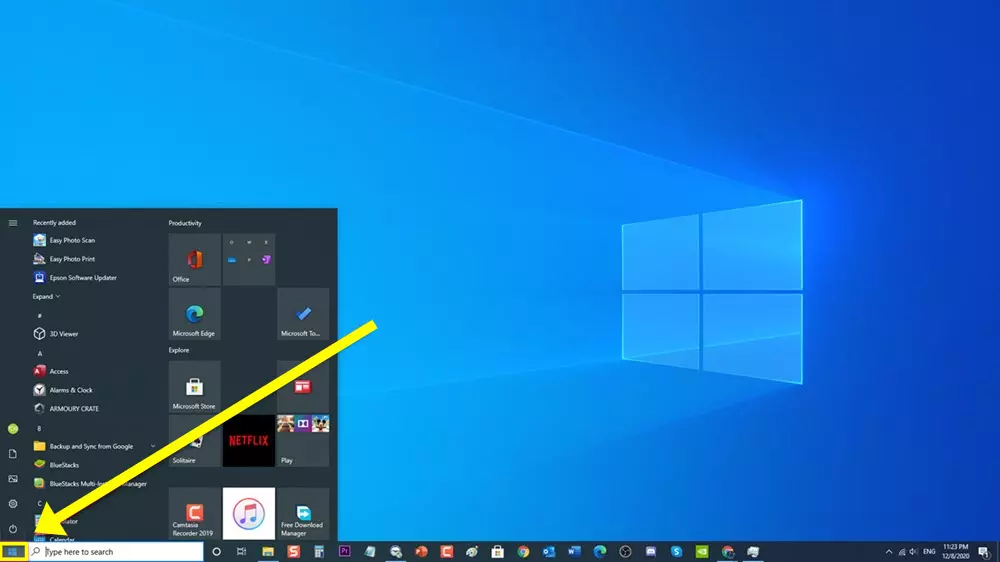Screen dimensions: 1000x562
Task: Show hidden system tray icons
Action: click(888, 552)
